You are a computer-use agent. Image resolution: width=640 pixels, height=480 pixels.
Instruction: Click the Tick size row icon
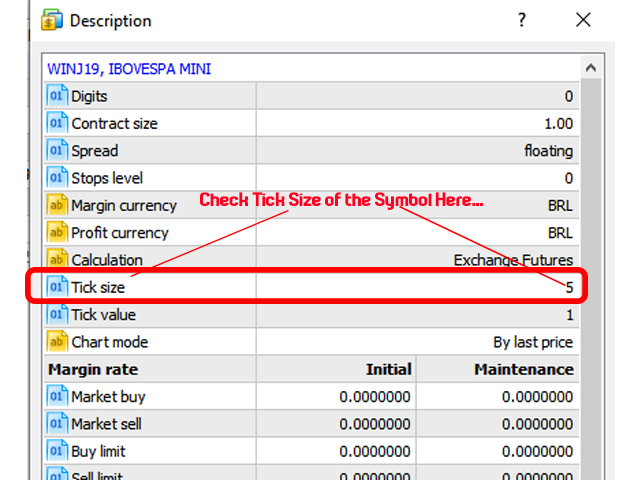[57, 287]
